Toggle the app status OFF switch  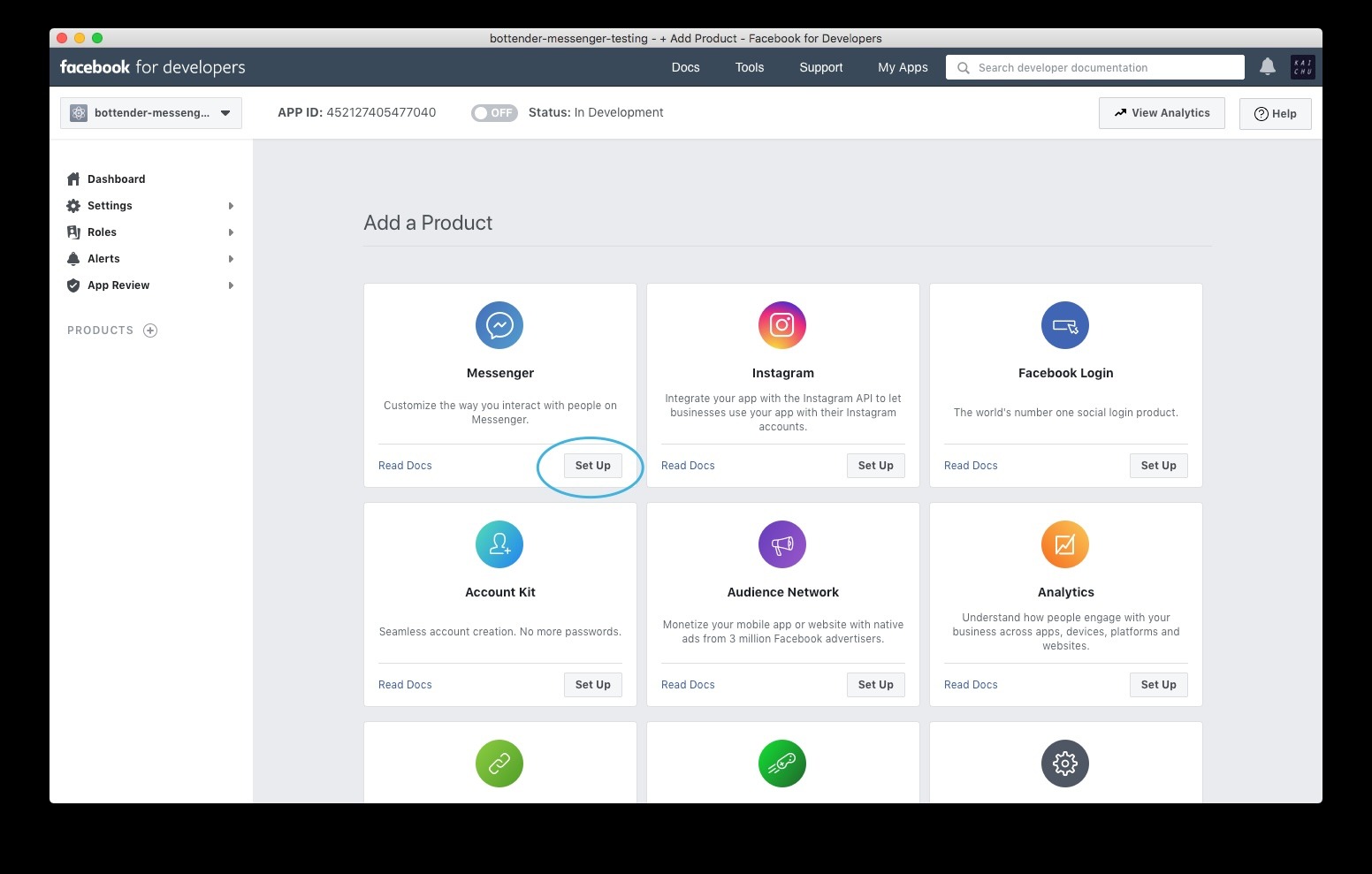pyautogui.click(x=494, y=113)
